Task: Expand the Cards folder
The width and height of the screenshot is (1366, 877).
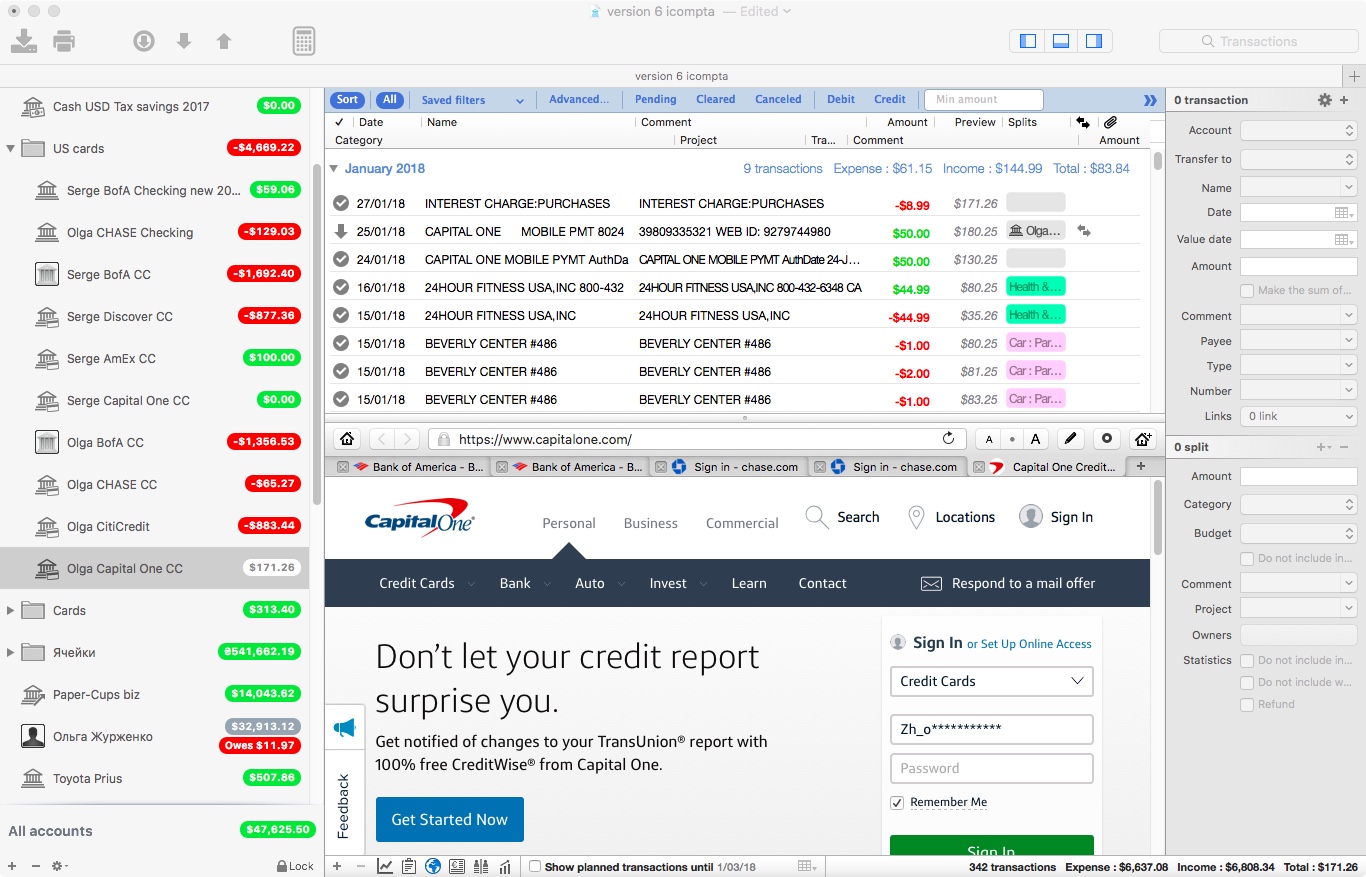Action: [10, 610]
